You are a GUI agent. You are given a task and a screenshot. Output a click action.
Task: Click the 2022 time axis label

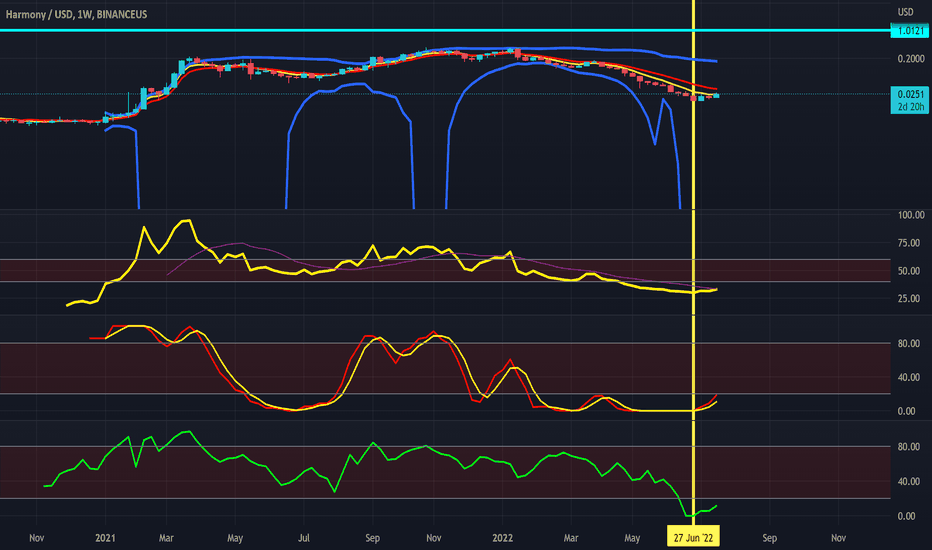pyautogui.click(x=502, y=538)
